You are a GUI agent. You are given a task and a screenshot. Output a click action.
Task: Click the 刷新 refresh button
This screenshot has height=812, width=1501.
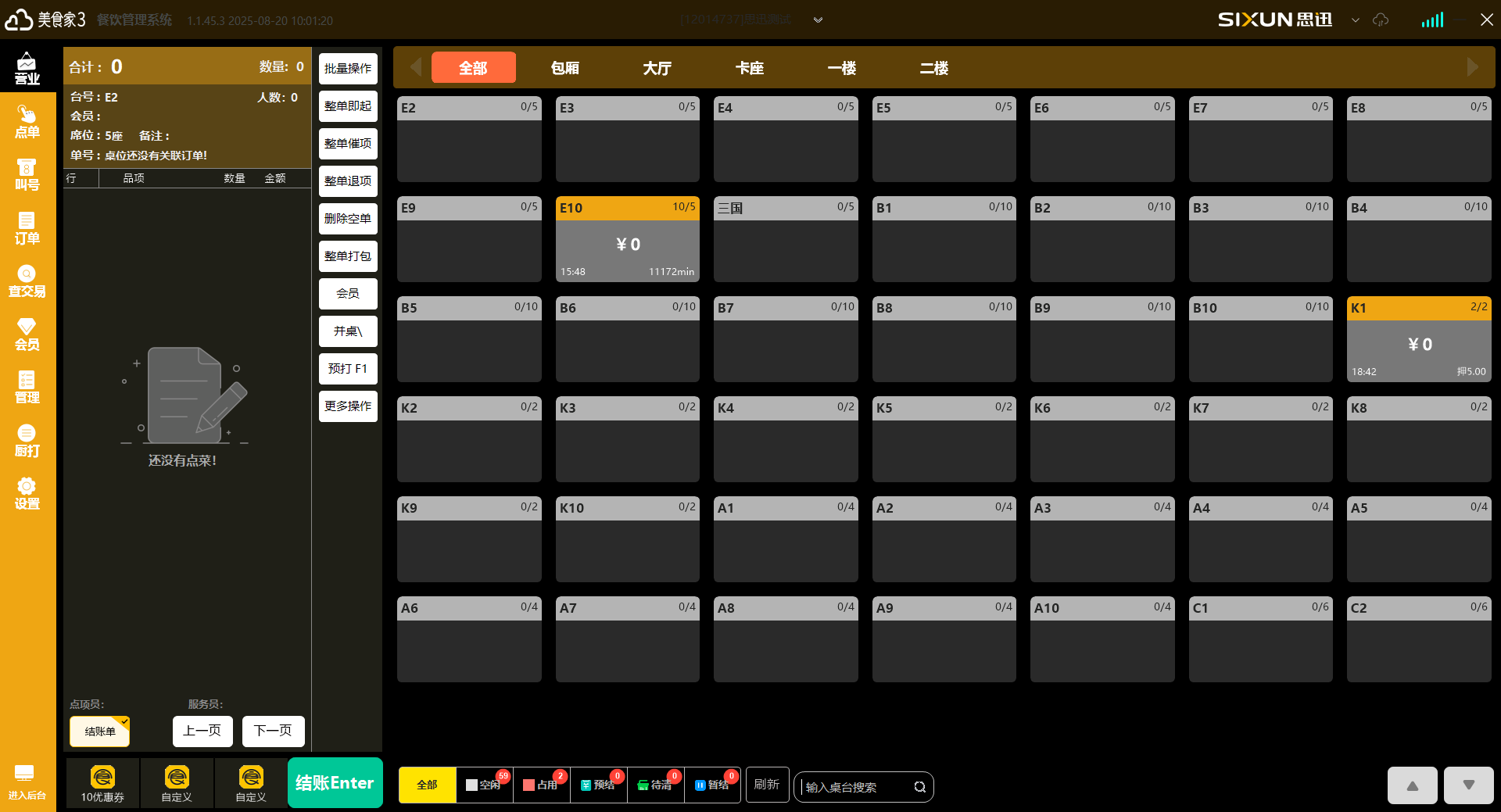(x=767, y=785)
